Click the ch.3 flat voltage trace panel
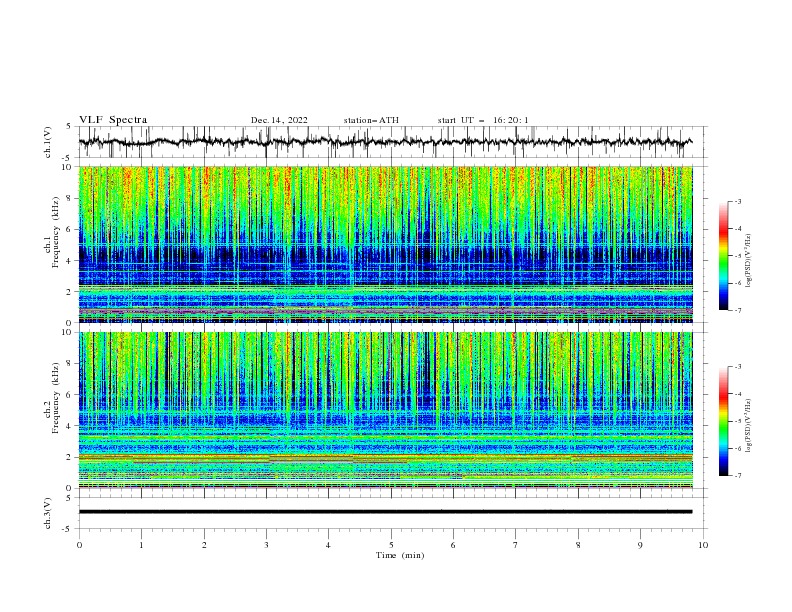 click(x=392, y=513)
